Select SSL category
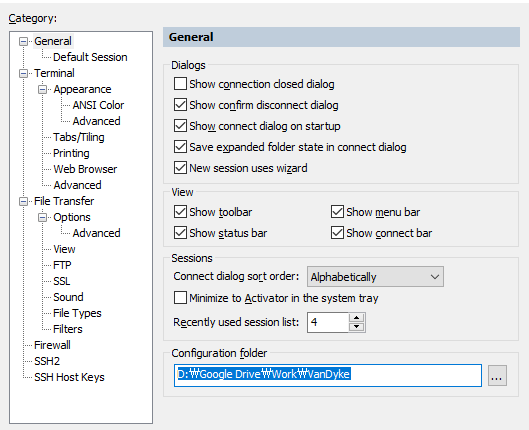The image size is (529, 430). pyautogui.click(x=61, y=281)
